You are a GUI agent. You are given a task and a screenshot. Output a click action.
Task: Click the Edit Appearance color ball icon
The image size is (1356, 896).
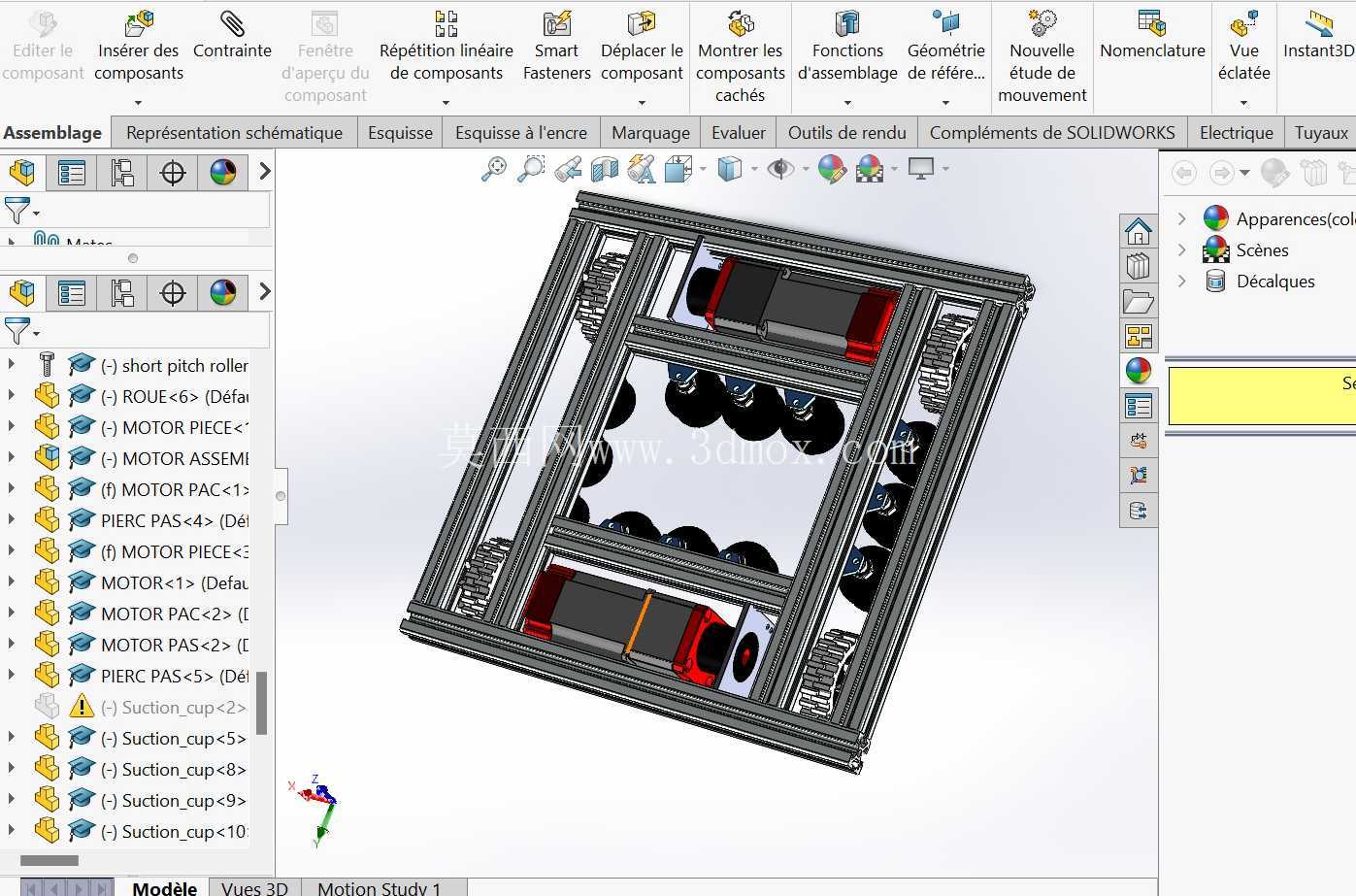(831, 169)
